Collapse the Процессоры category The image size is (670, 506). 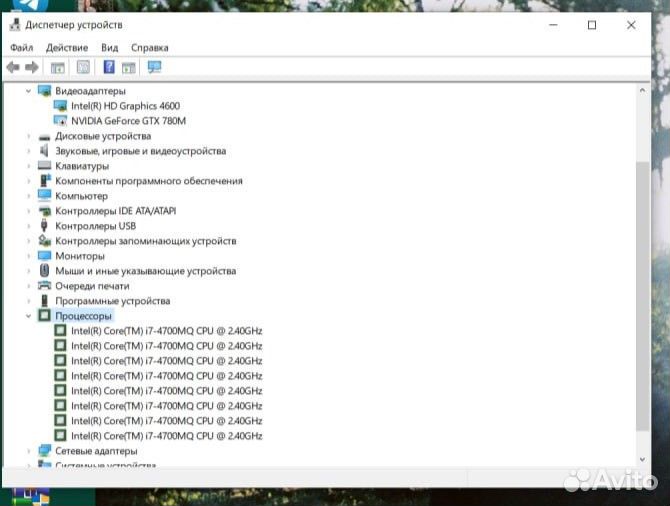28,316
